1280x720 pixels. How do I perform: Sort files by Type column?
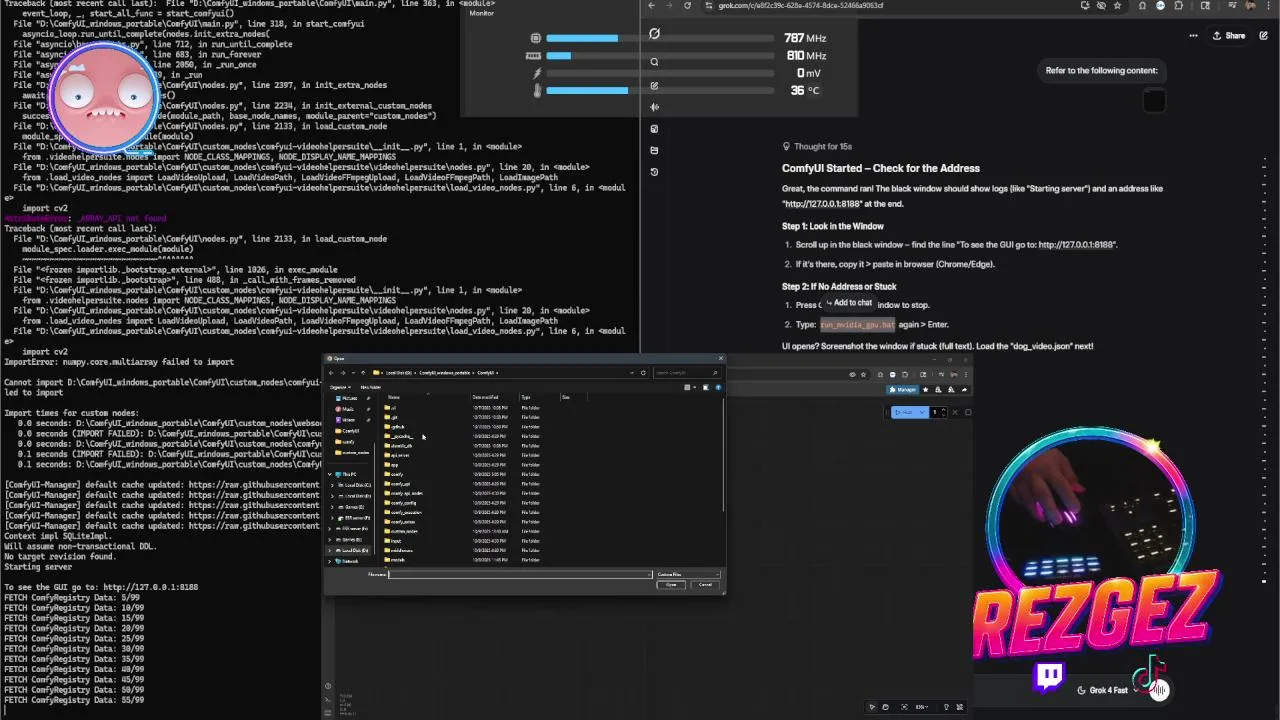526,397
